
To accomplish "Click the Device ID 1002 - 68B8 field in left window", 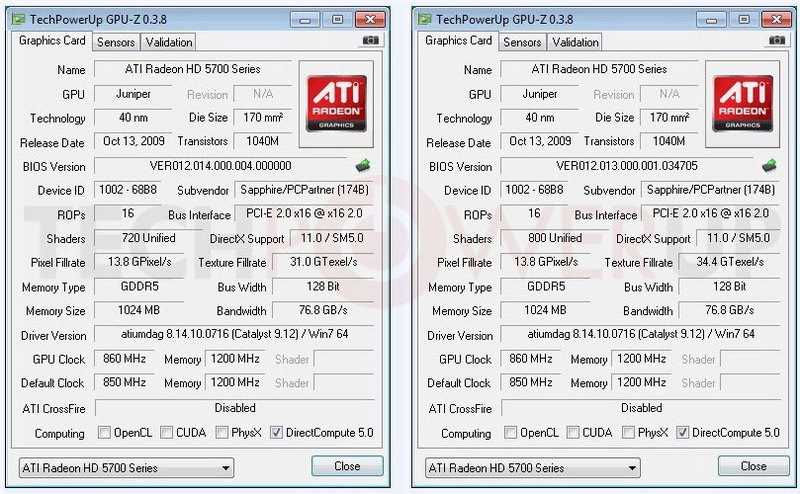I will pos(128,190).
